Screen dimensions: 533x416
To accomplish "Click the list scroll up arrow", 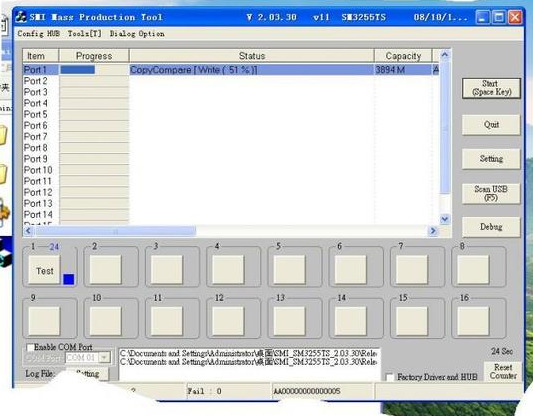I will point(445,54).
